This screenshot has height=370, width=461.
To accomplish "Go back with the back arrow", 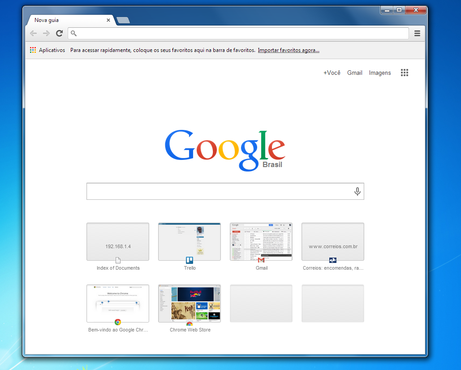I will [33, 33].
